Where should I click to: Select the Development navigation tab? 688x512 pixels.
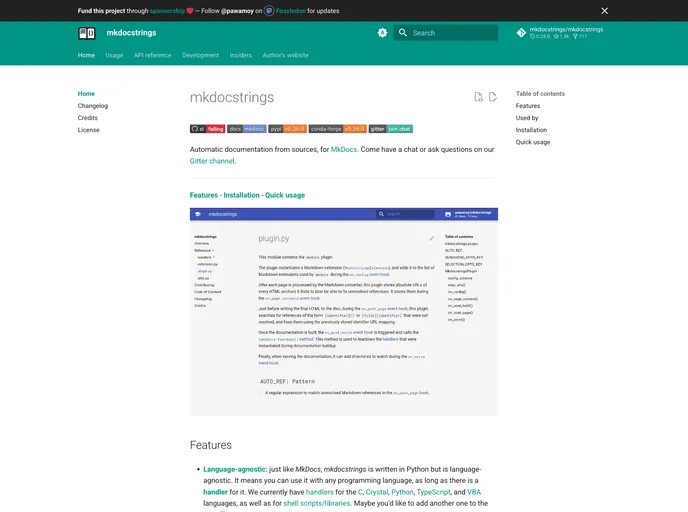[x=201, y=55]
